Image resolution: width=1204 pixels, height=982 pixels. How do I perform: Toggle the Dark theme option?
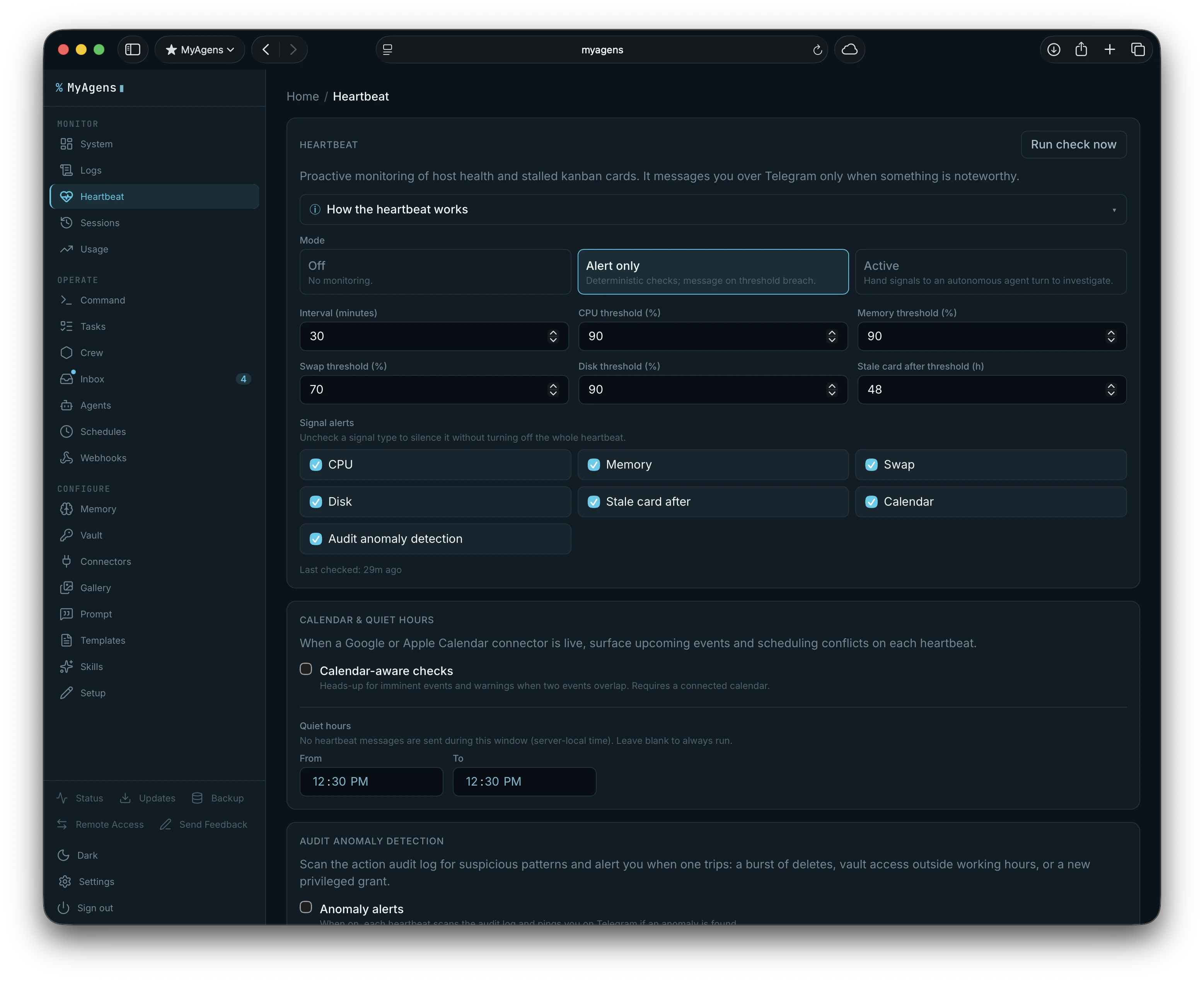[x=78, y=855]
